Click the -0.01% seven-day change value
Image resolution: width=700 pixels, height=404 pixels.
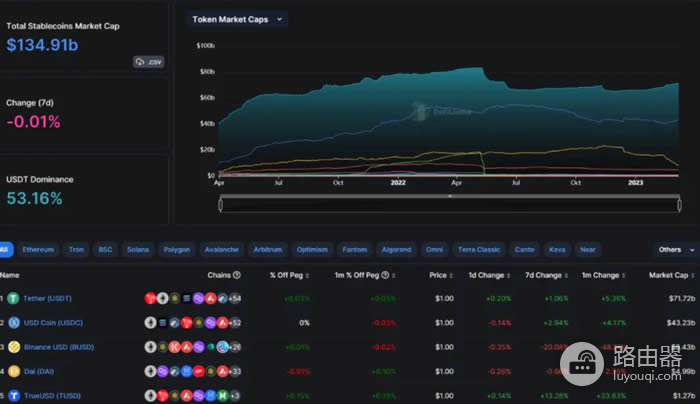click(33, 121)
